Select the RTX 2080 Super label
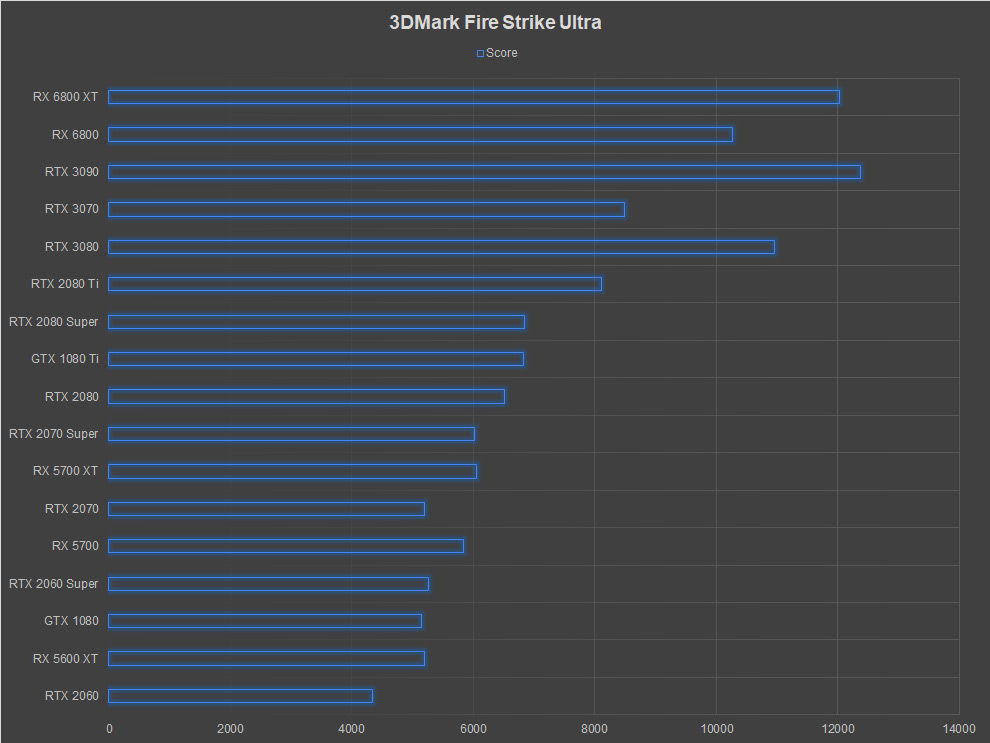 pos(54,322)
